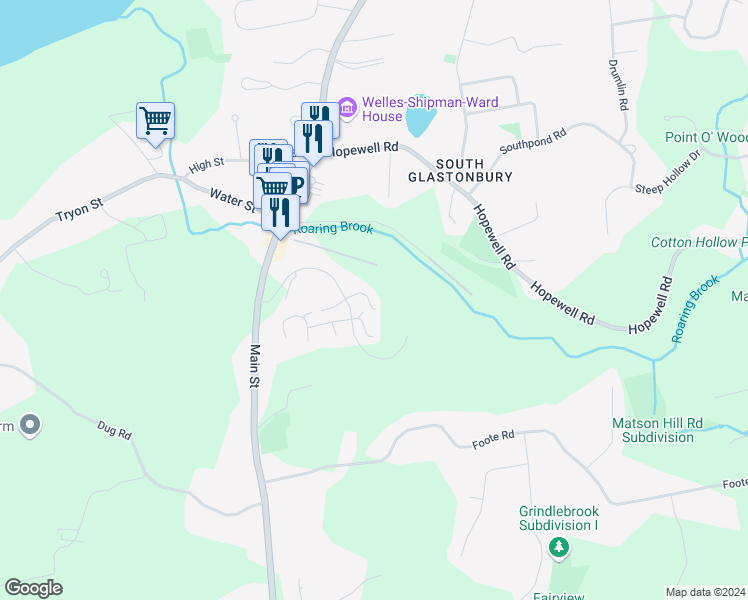Select the Grindlebrook Subdivision I label
This screenshot has width=748, height=600.
(x=559, y=518)
